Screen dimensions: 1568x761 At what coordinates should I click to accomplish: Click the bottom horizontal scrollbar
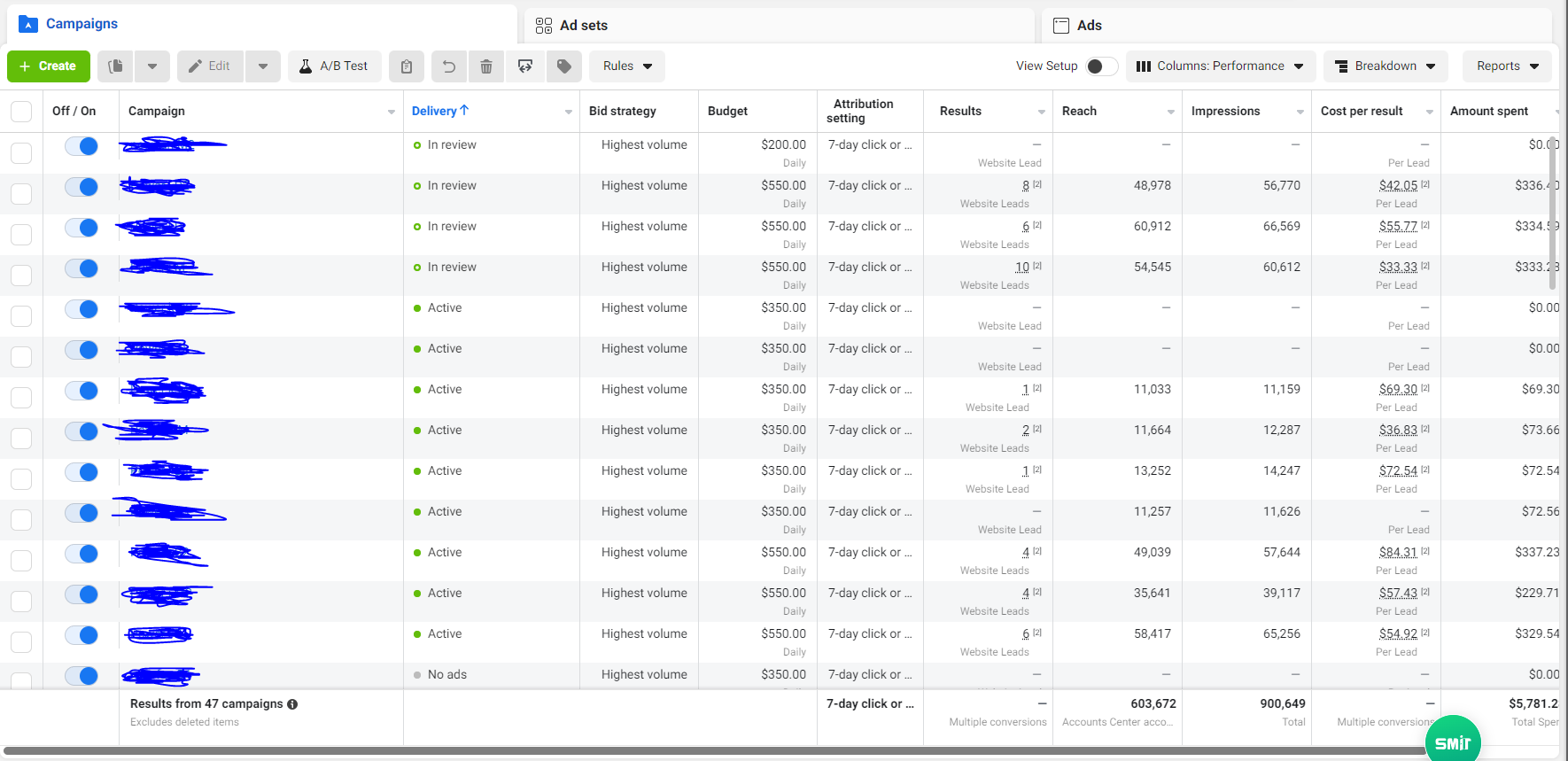click(713, 751)
